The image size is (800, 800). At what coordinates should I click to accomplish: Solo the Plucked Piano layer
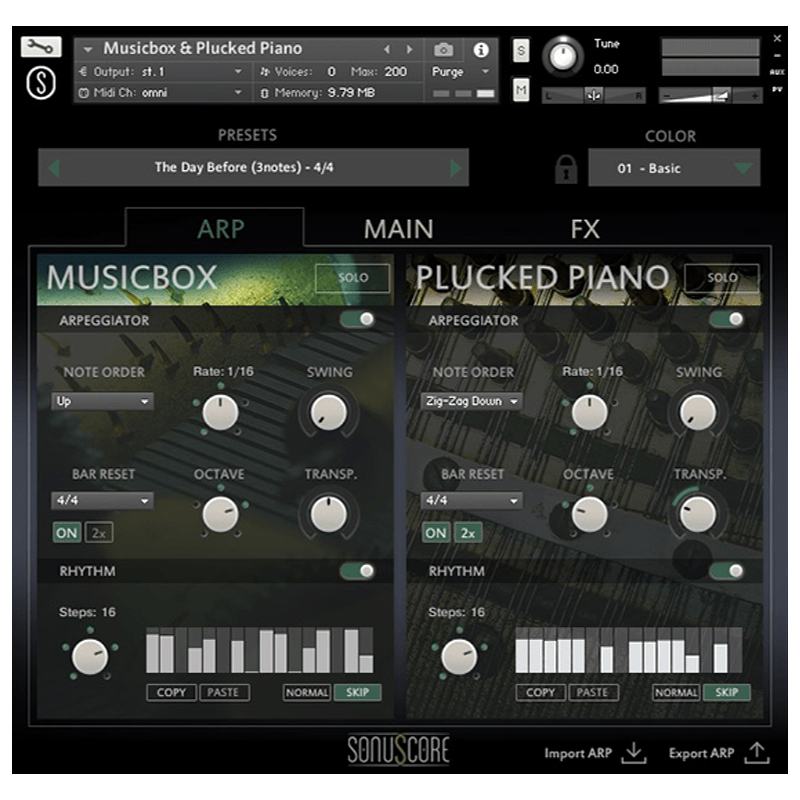pos(721,278)
